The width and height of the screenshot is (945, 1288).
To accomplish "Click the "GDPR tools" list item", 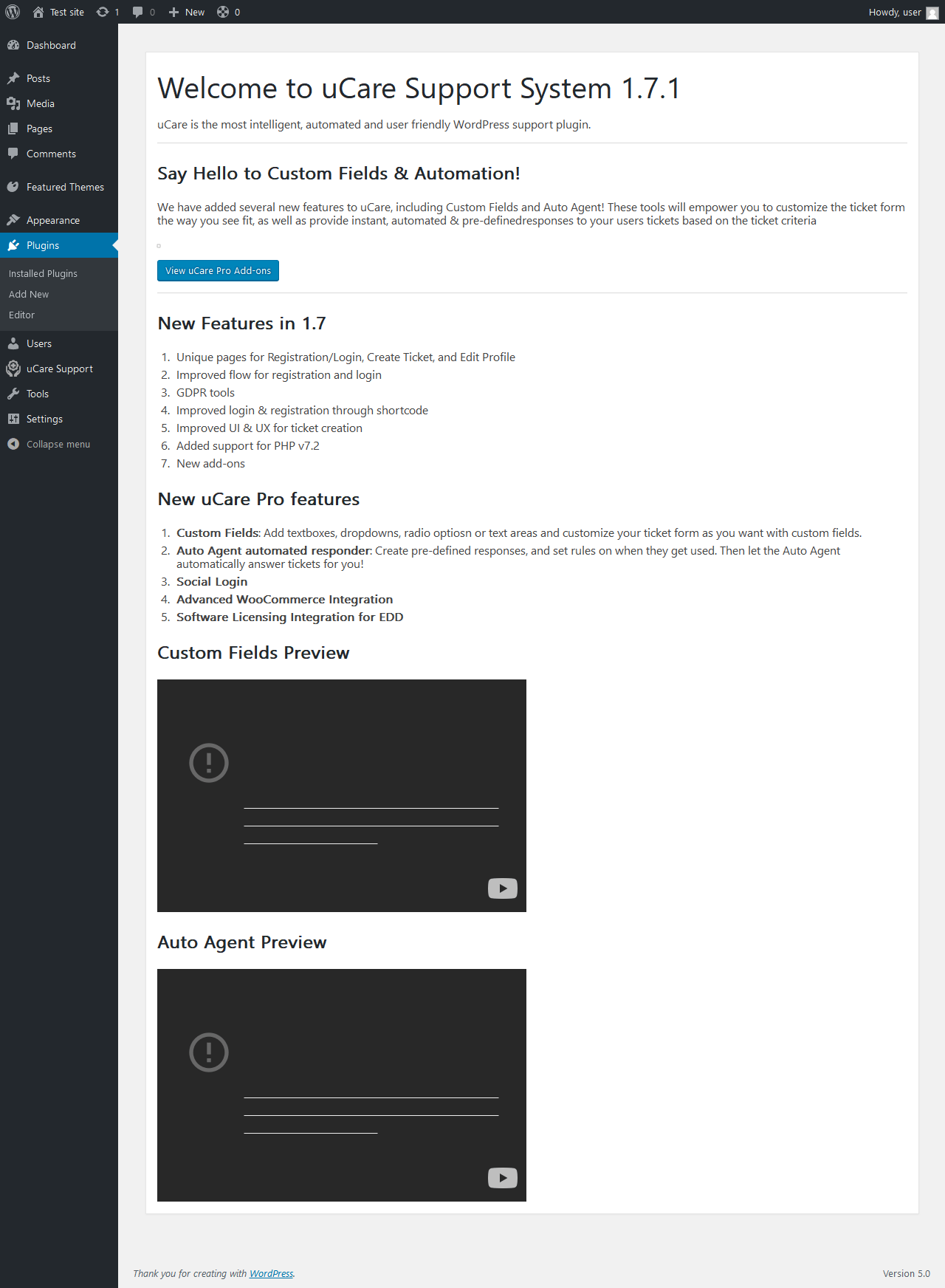I will [x=205, y=392].
